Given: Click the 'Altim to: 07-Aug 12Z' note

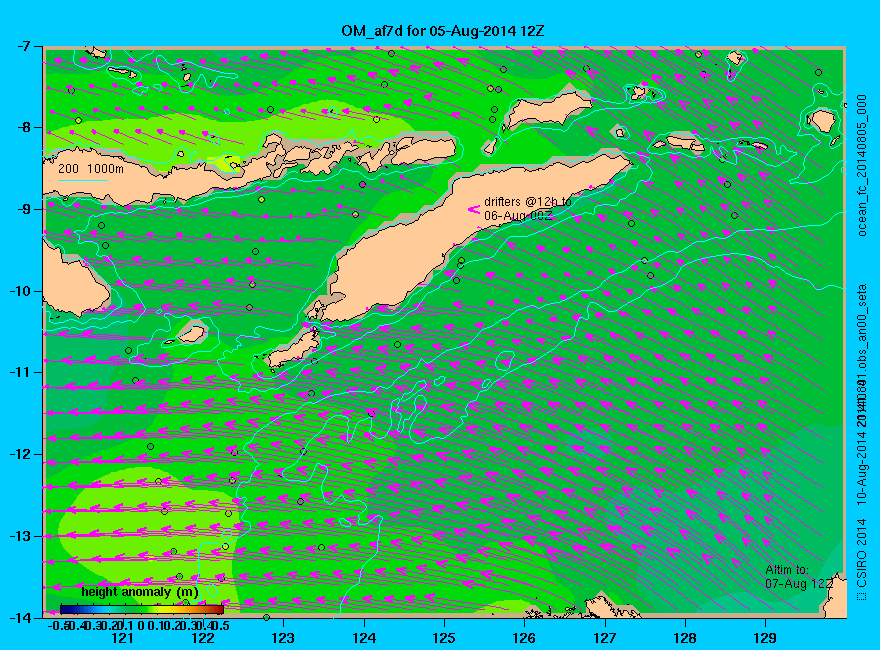Looking at the screenshot, I should tap(798, 576).
